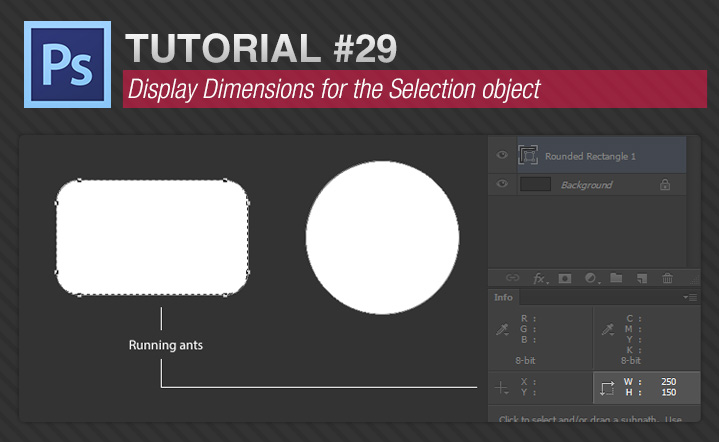Add a layer mask
Viewport: 719px width, 442px height.
565,278
